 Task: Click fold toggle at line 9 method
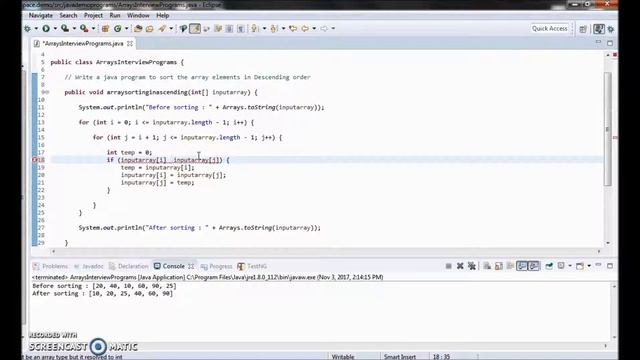point(47,92)
